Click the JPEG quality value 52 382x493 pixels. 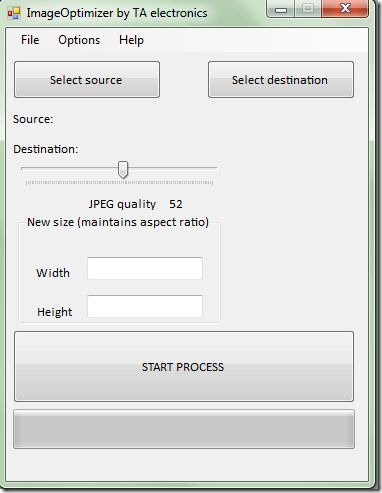[x=176, y=204]
